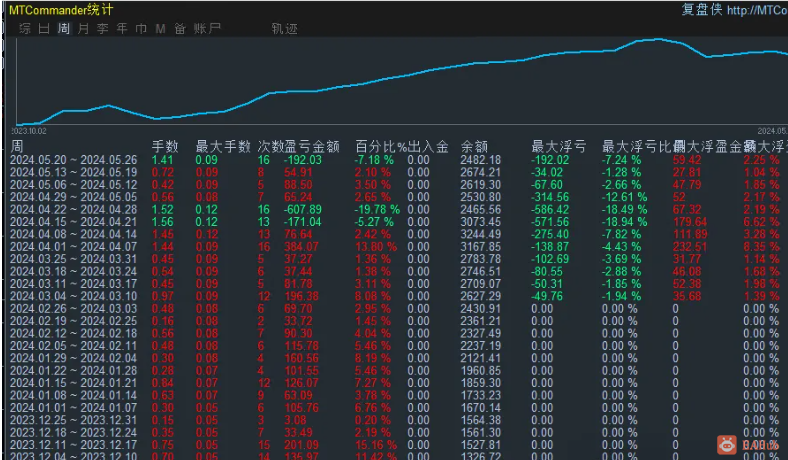The width and height of the screenshot is (788, 460).
Task: Click the 余额 column header
Action: 474,147
